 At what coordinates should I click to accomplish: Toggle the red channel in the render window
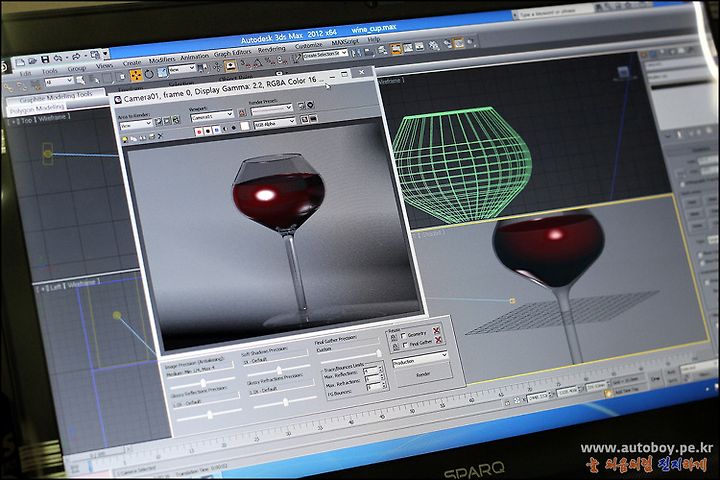199,131
